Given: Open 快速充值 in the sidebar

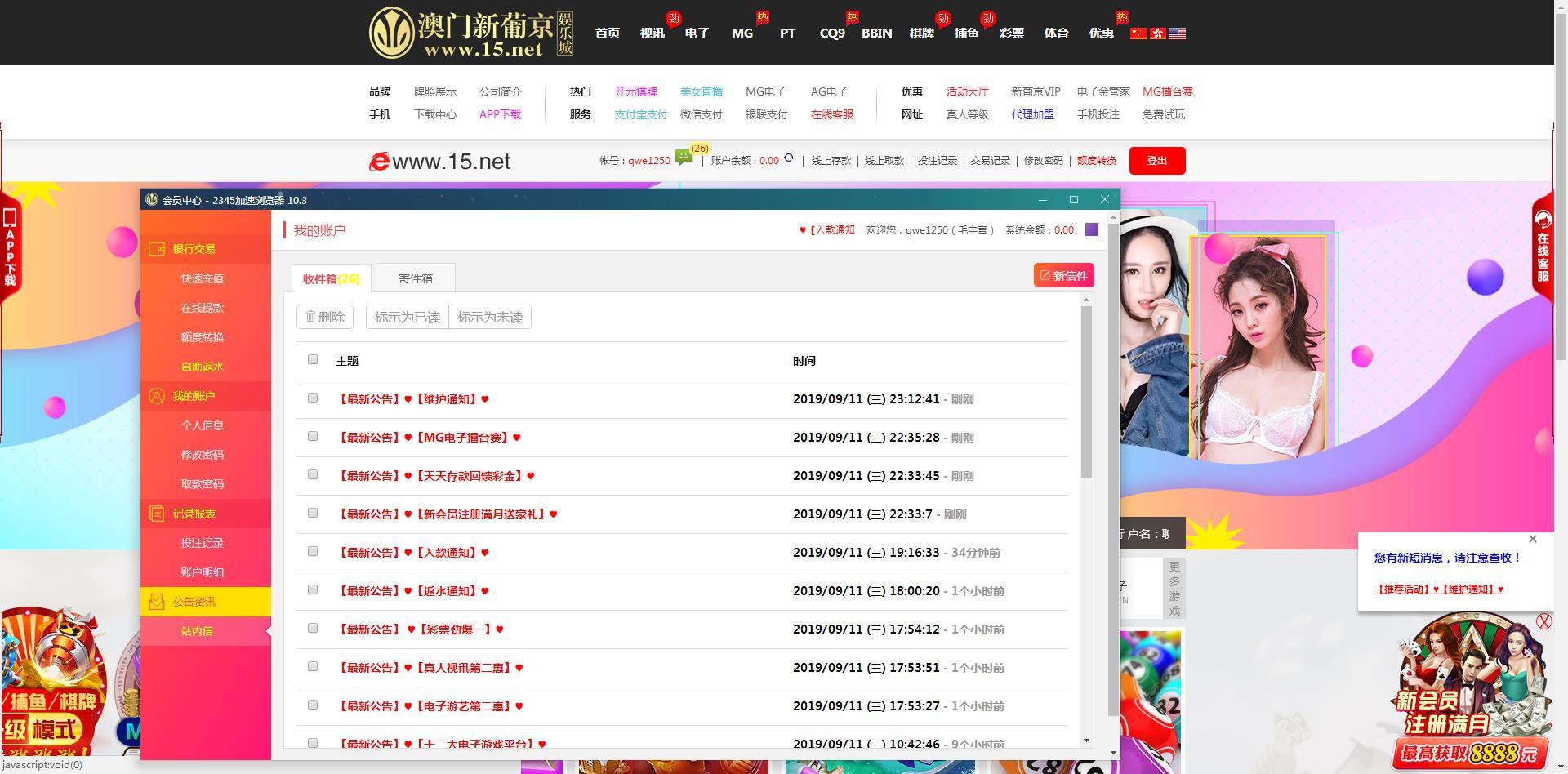Looking at the screenshot, I should (x=203, y=278).
